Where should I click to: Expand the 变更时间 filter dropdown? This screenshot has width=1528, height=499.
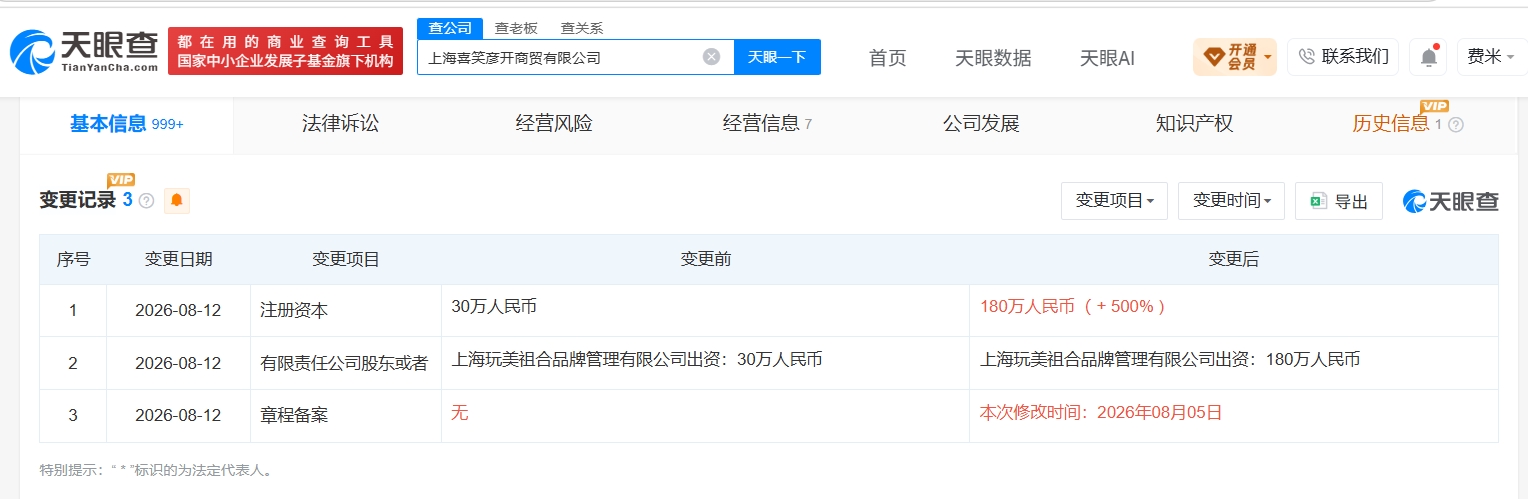tap(1232, 201)
